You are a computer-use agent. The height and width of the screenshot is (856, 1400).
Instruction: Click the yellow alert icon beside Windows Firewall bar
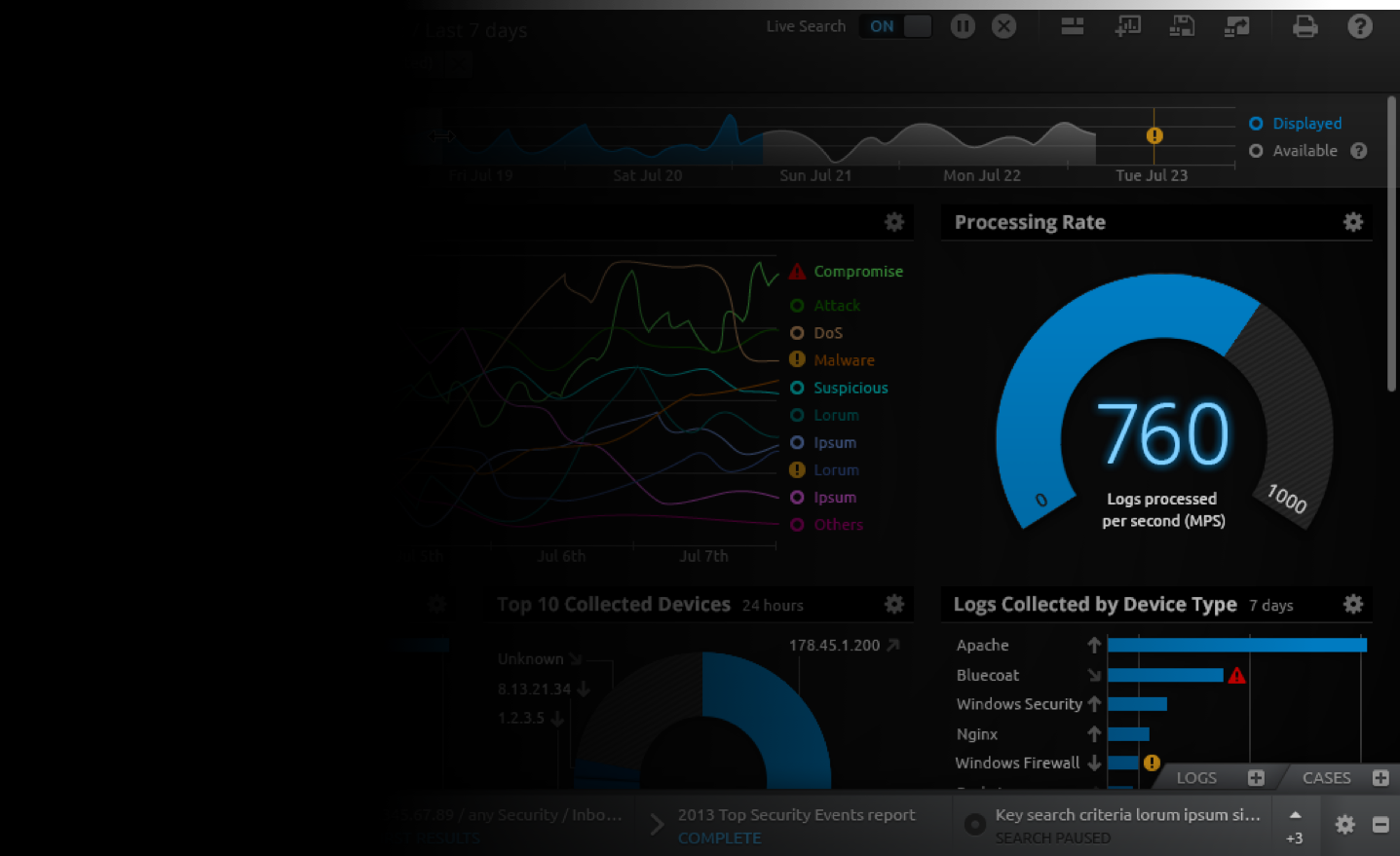pyautogui.click(x=1152, y=763)
